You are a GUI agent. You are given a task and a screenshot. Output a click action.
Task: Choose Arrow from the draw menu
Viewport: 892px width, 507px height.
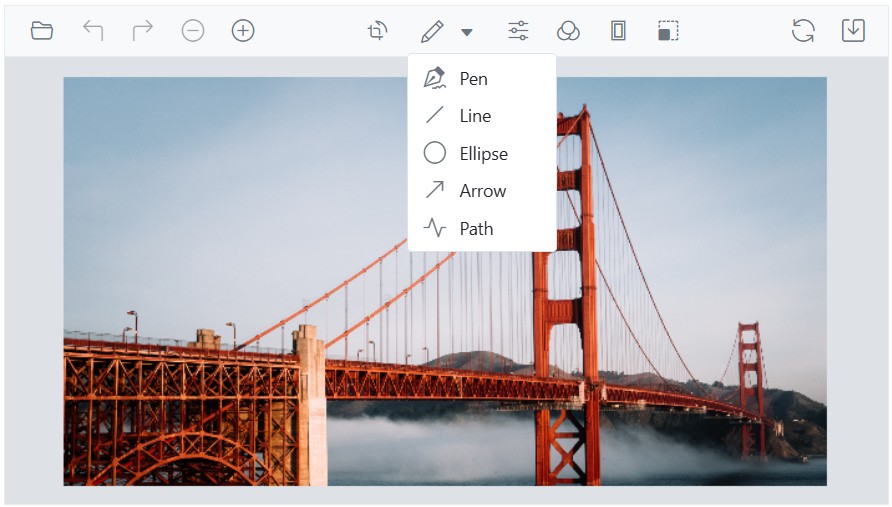pyautogui.click(x=482, y=191)
